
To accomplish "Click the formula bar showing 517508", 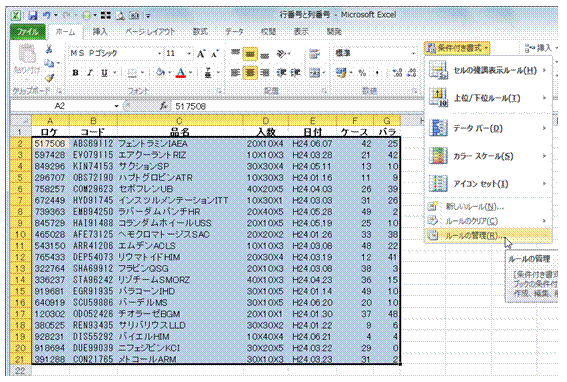I will coord(297,106).
